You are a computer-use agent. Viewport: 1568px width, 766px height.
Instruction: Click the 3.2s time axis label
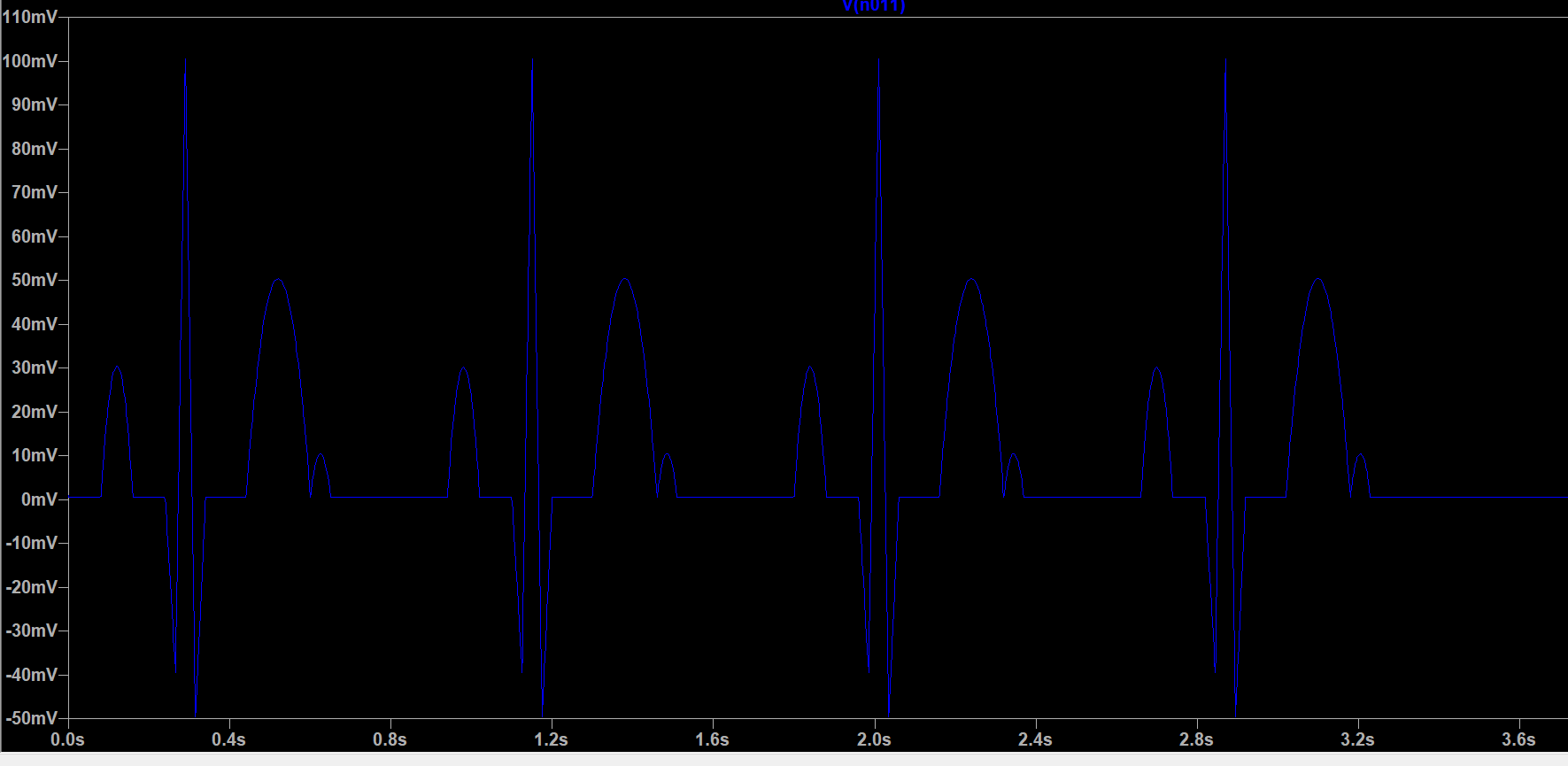[x=1357, y=739]
